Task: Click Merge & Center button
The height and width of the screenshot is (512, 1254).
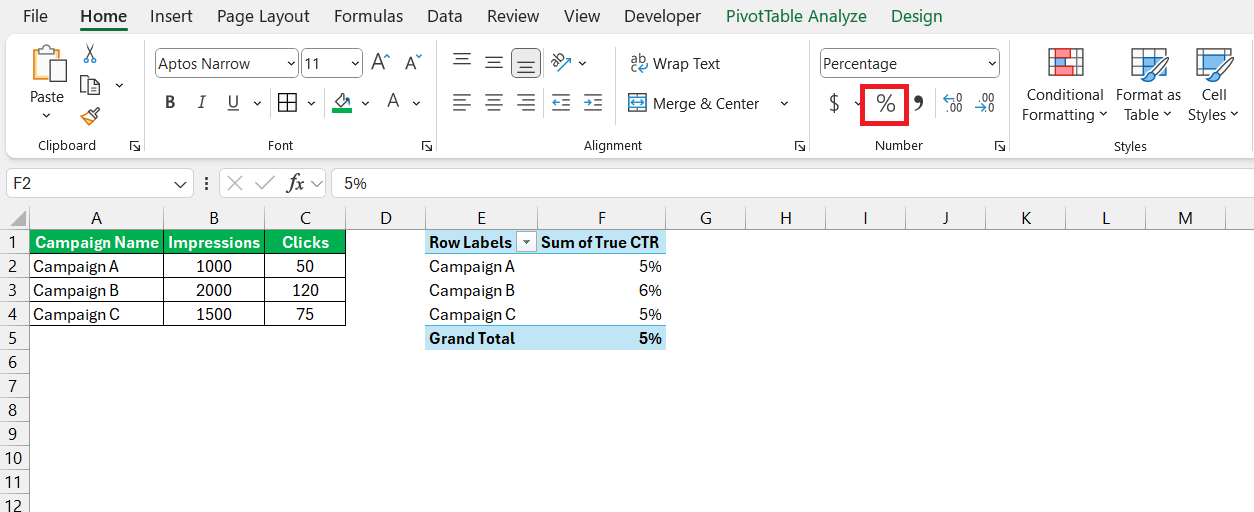Action: [696, 103]
